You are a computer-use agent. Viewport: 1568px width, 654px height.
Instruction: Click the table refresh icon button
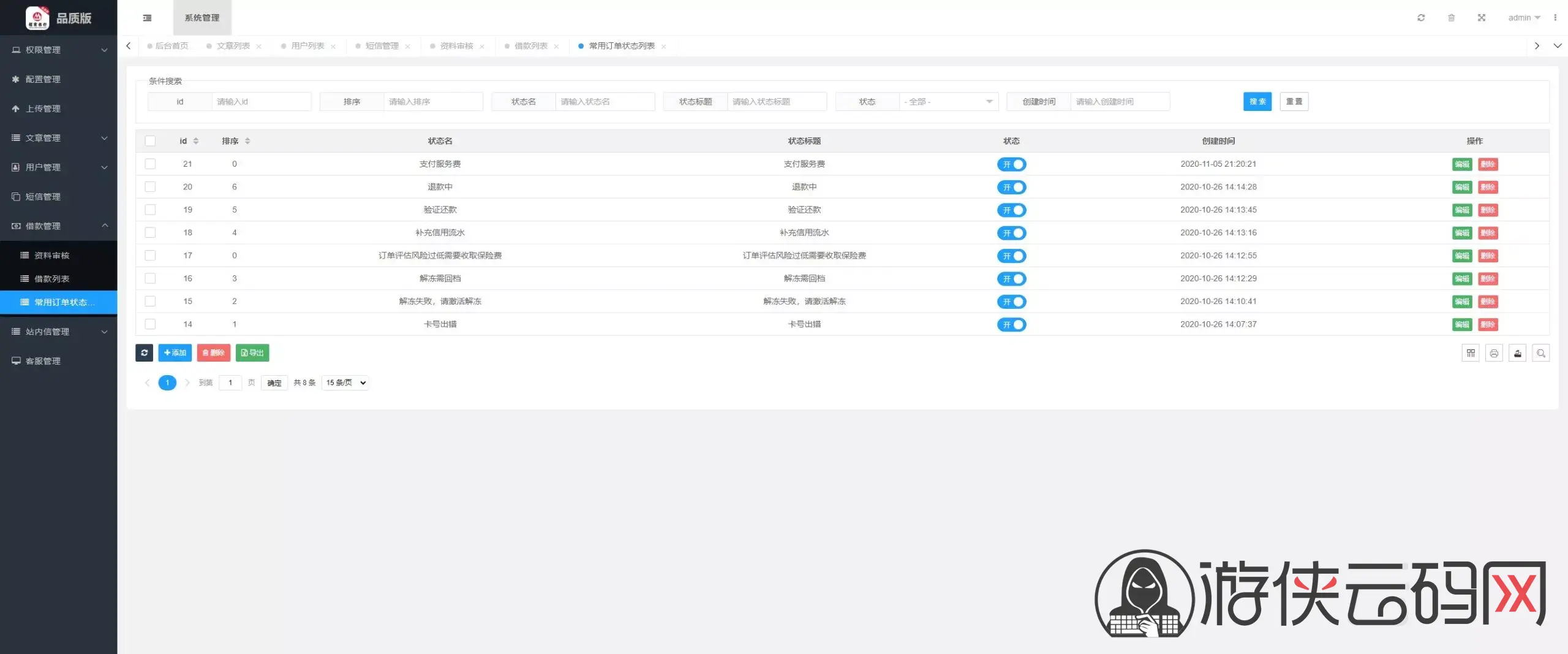(144, 352)
